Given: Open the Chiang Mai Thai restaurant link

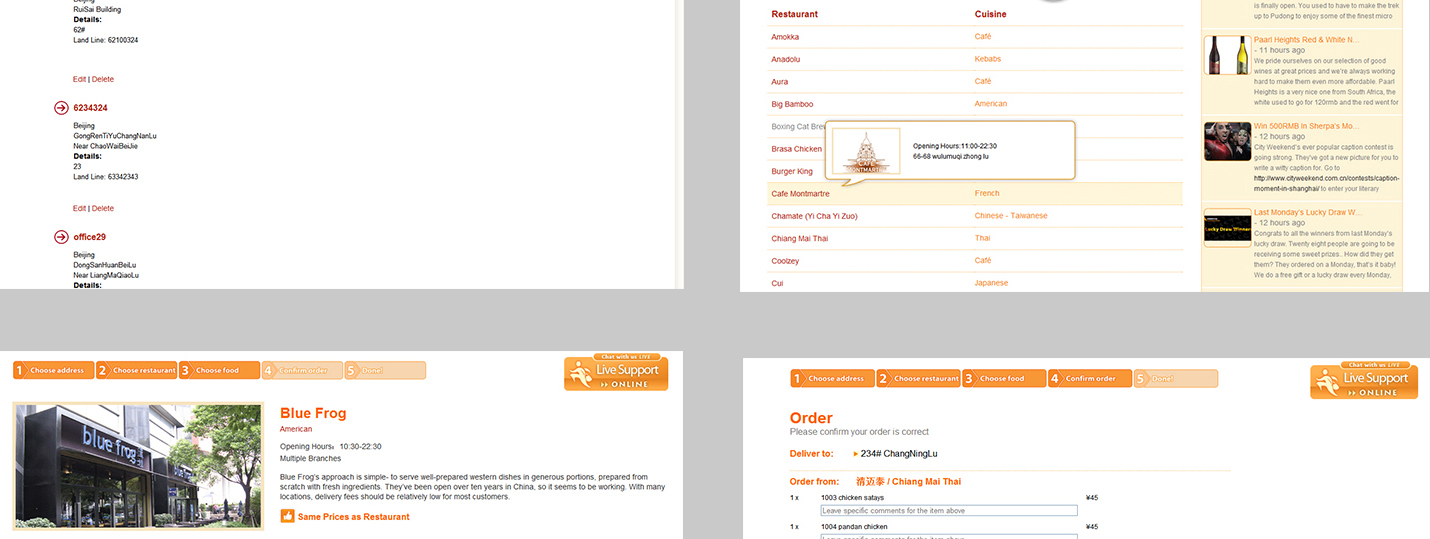Looking at the screenshot, I should pyautogui.click(x=799, y=239).
